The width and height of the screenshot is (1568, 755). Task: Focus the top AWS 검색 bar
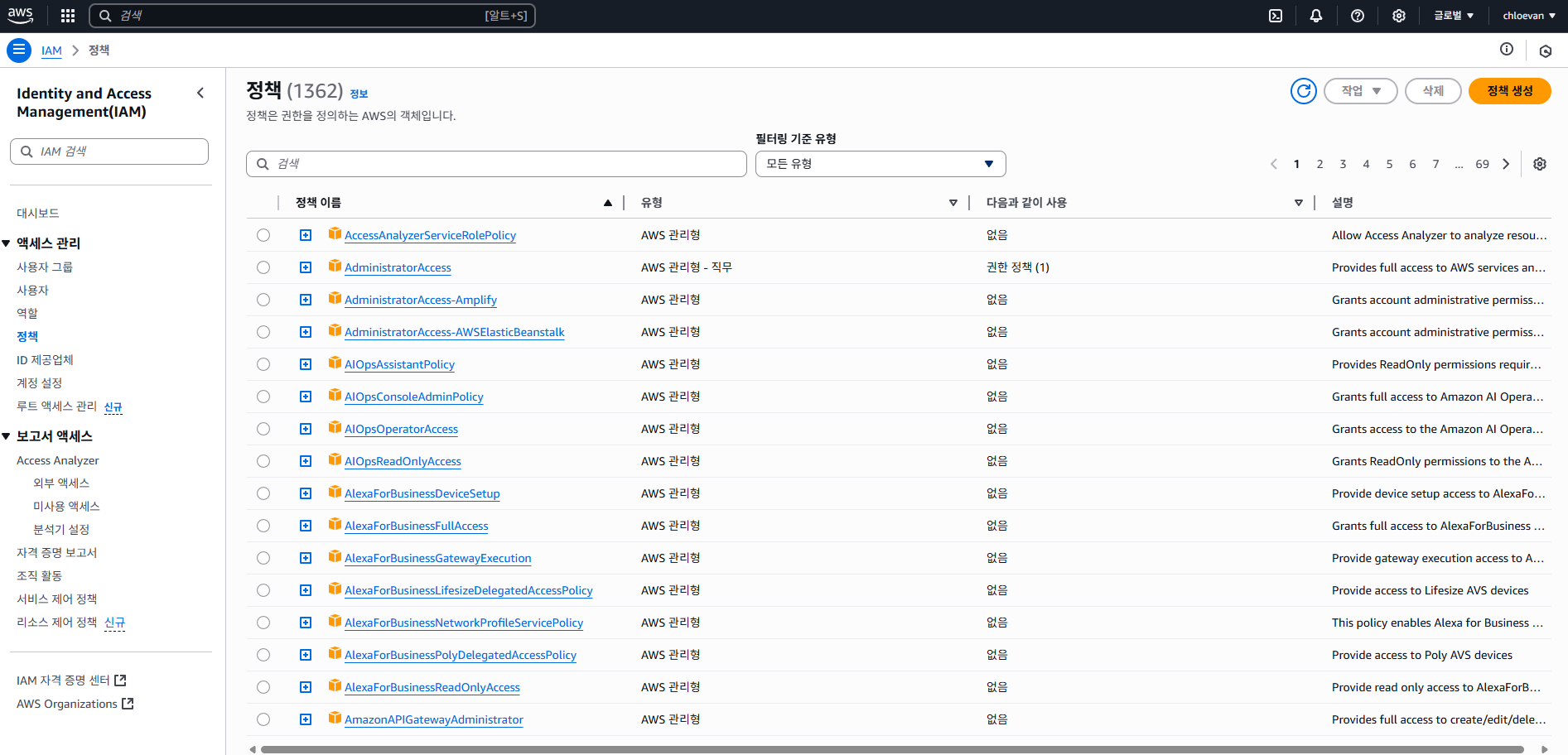[x=311, y=16]
